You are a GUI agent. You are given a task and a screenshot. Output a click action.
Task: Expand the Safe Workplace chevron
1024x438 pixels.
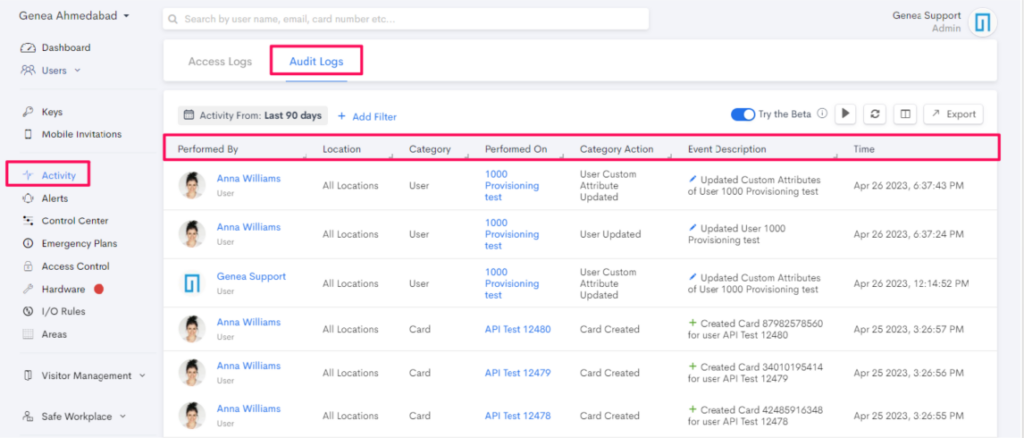click(123, 416)
